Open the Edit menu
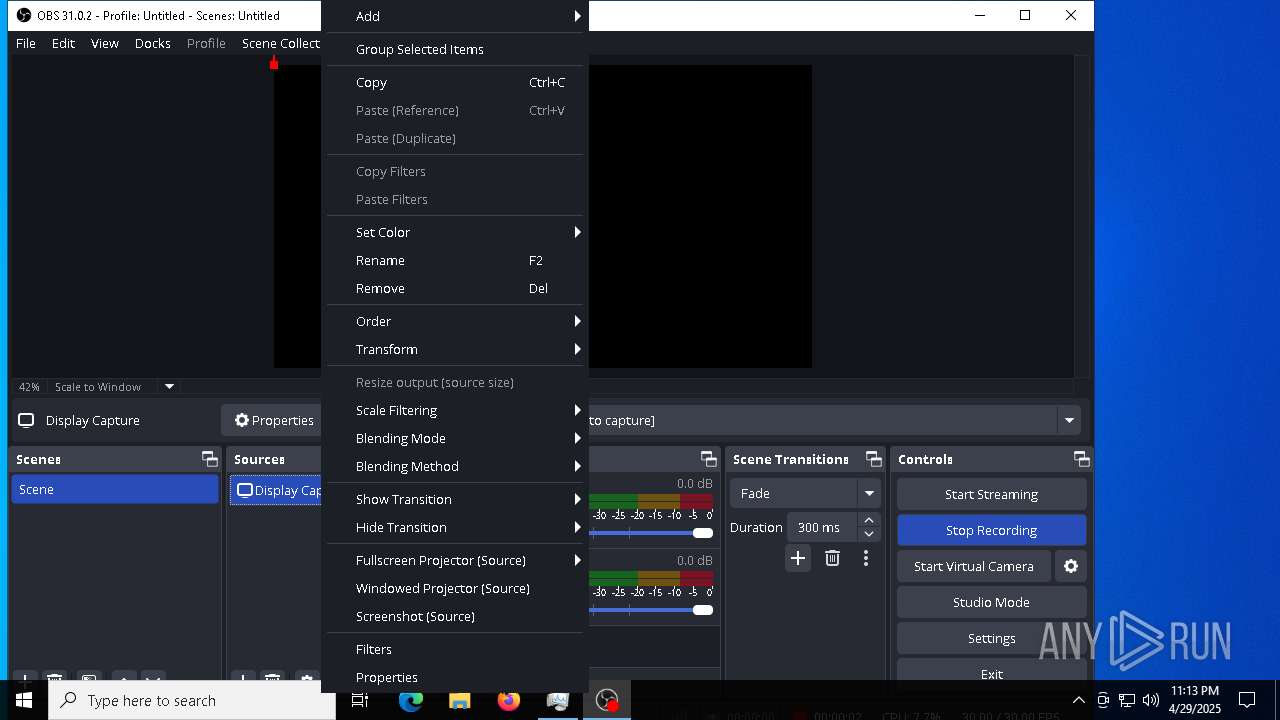Image resolution: width=1280 pixels, height=720 pixels. point(63,43)
